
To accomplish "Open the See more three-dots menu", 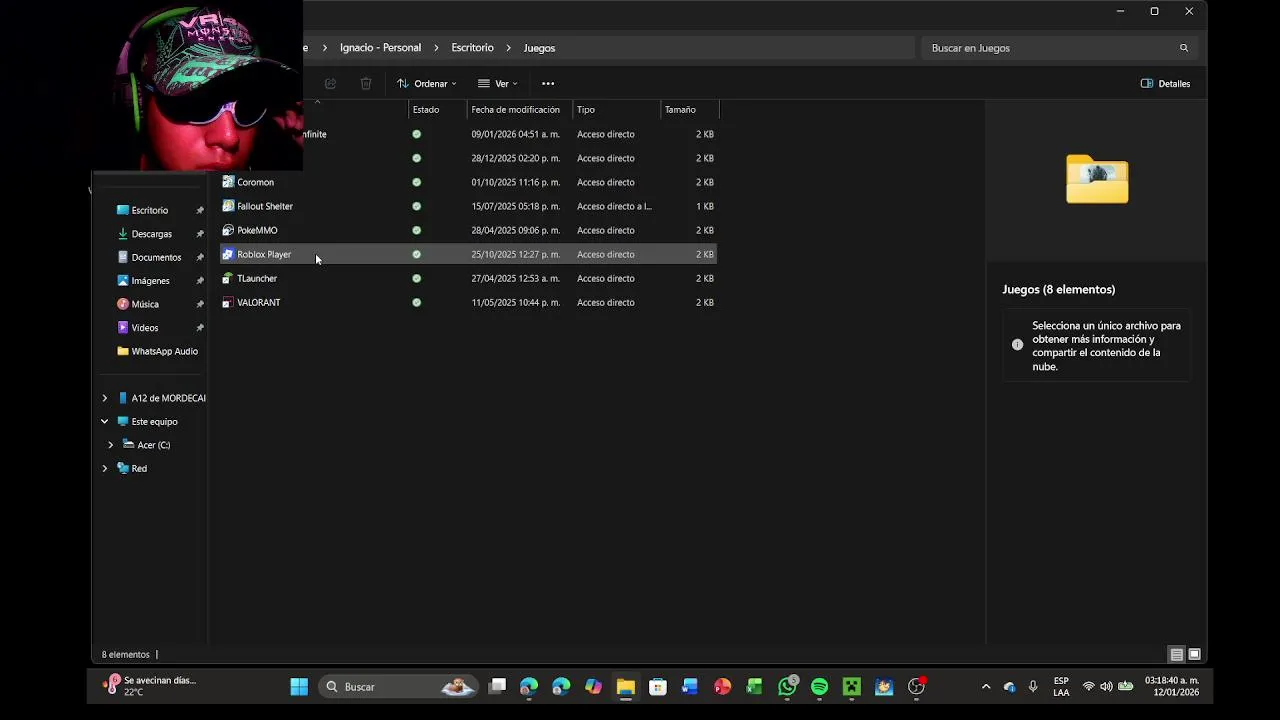I will [x=548, y=84].
